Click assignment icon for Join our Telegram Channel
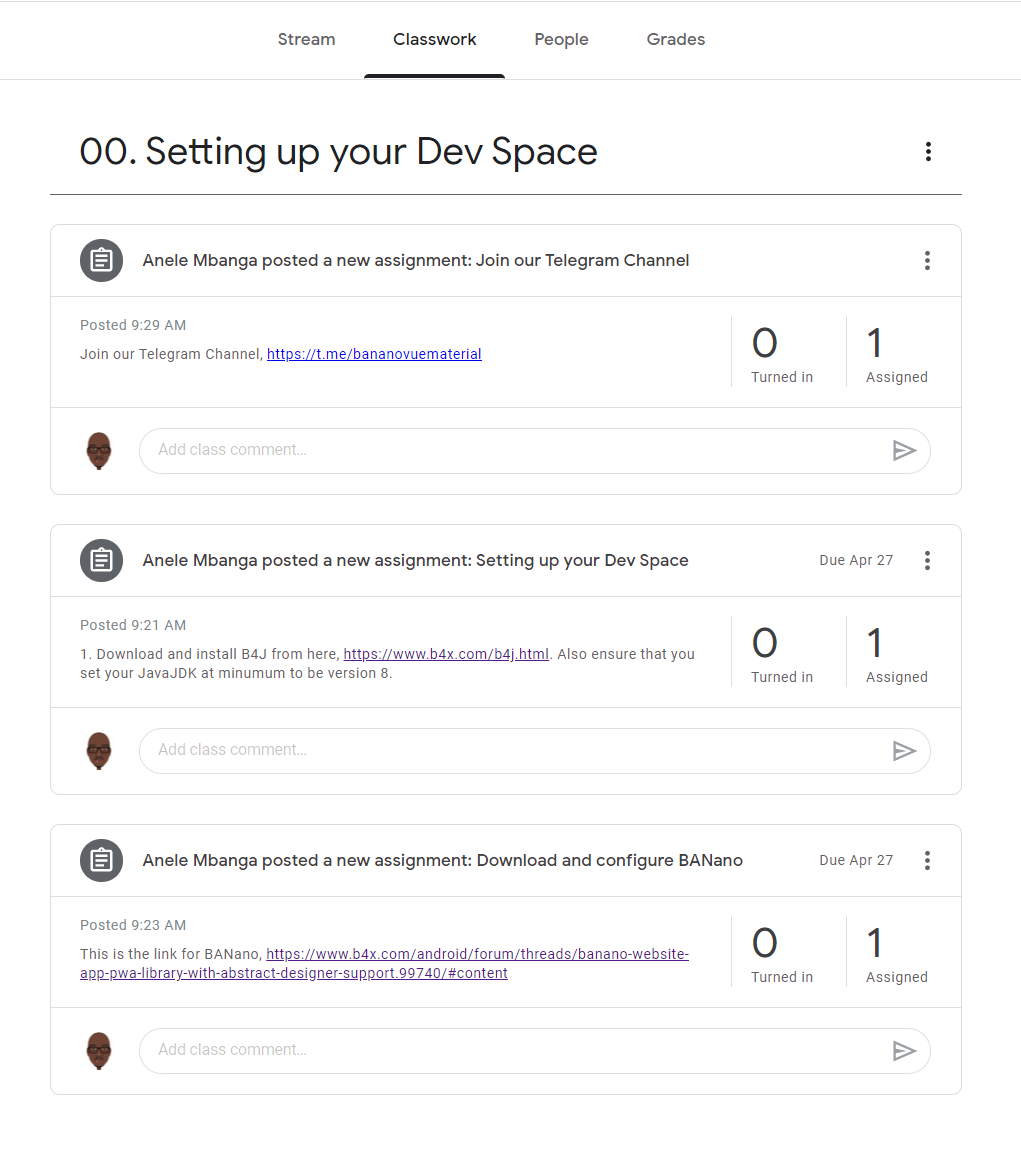Viewport: 1021px width, 1154px height. (101, 261)
